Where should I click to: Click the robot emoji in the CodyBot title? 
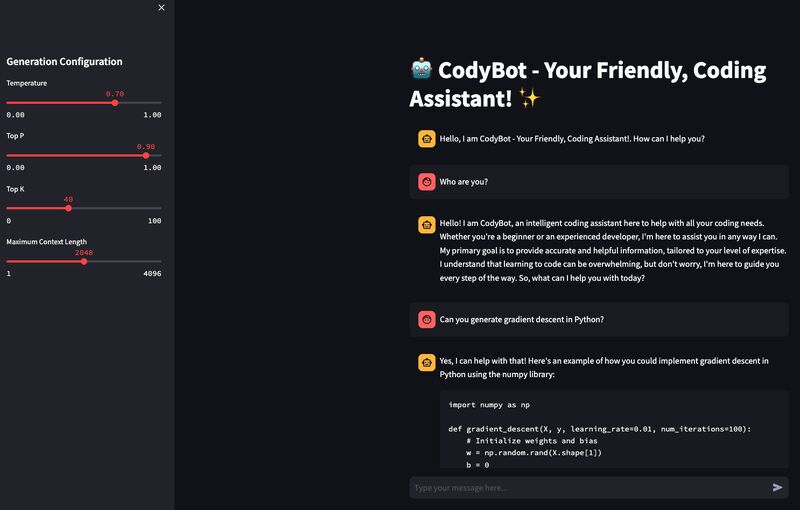coord(421,69)
